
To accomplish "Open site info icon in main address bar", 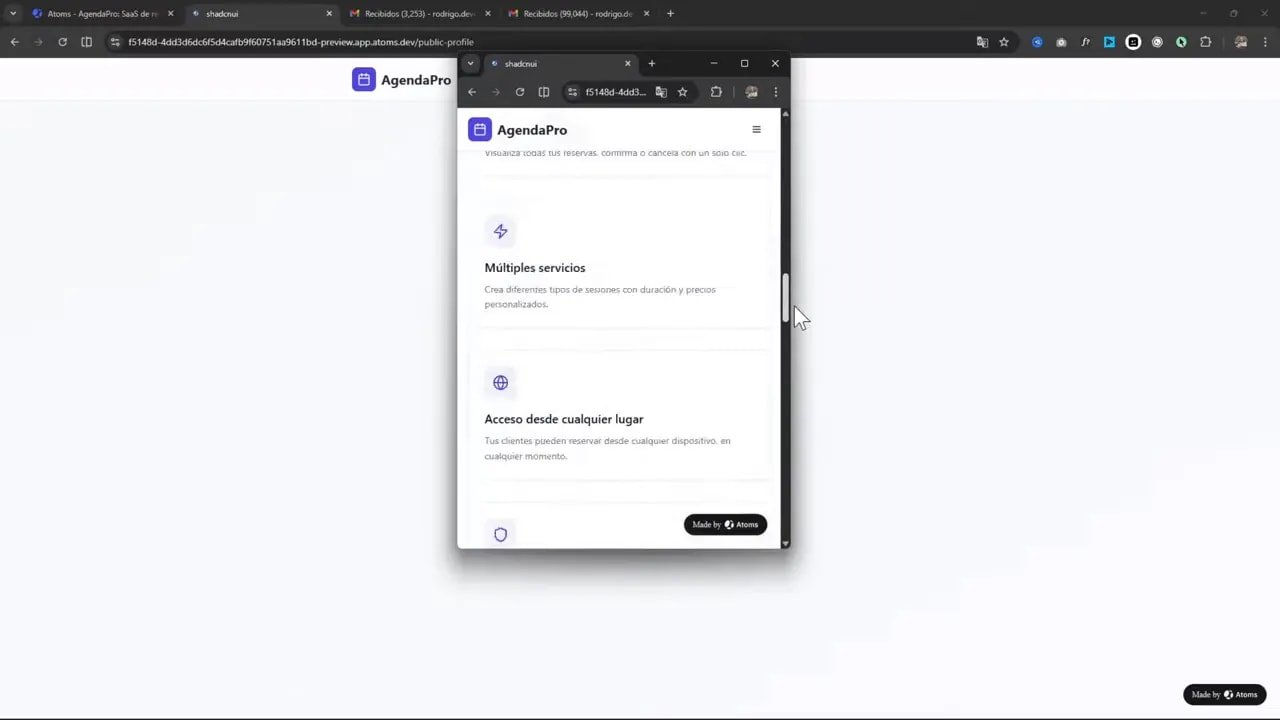I will pos(115,42).
